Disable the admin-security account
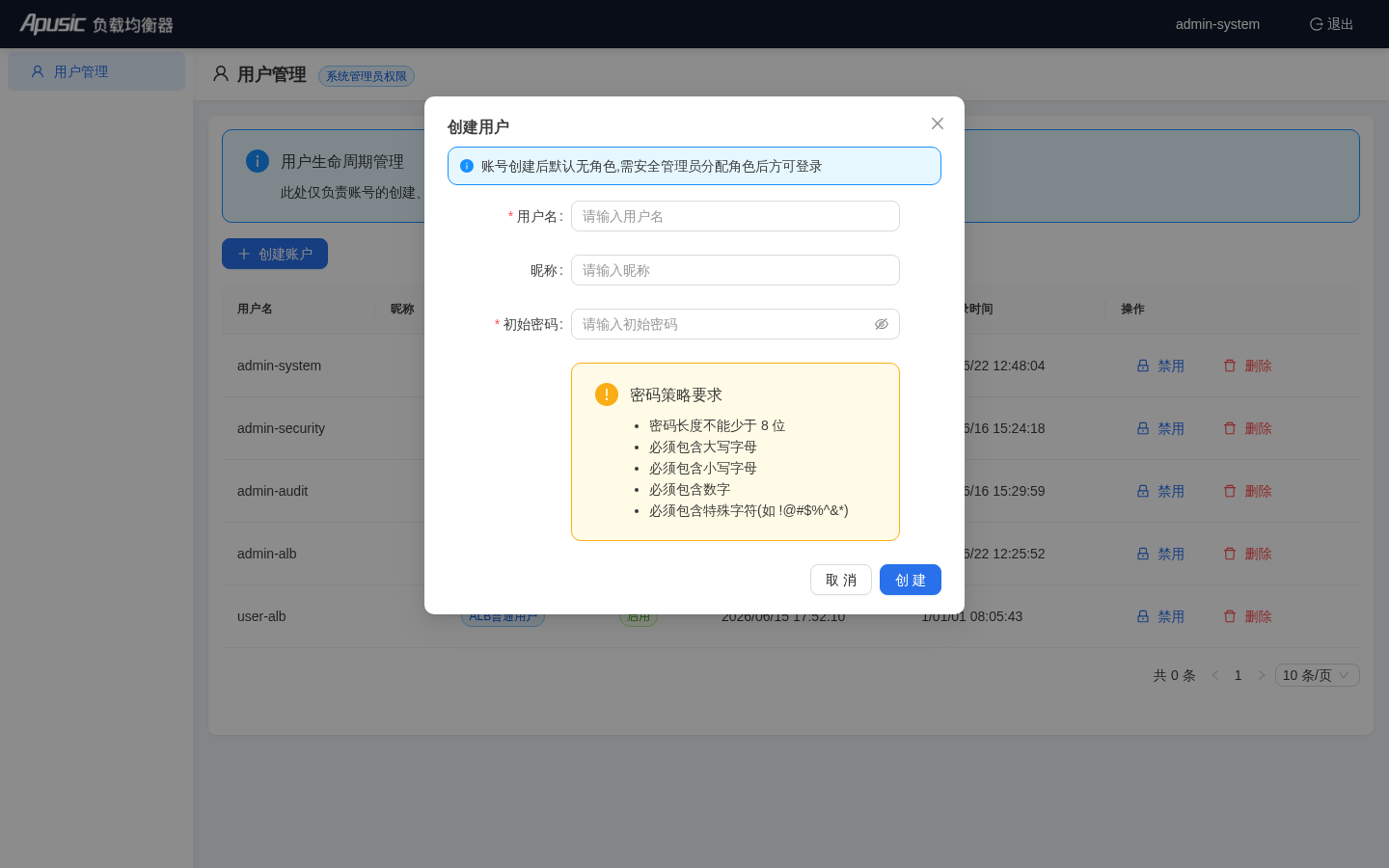The image size is (1389, 868). (x=1160, y=428)
